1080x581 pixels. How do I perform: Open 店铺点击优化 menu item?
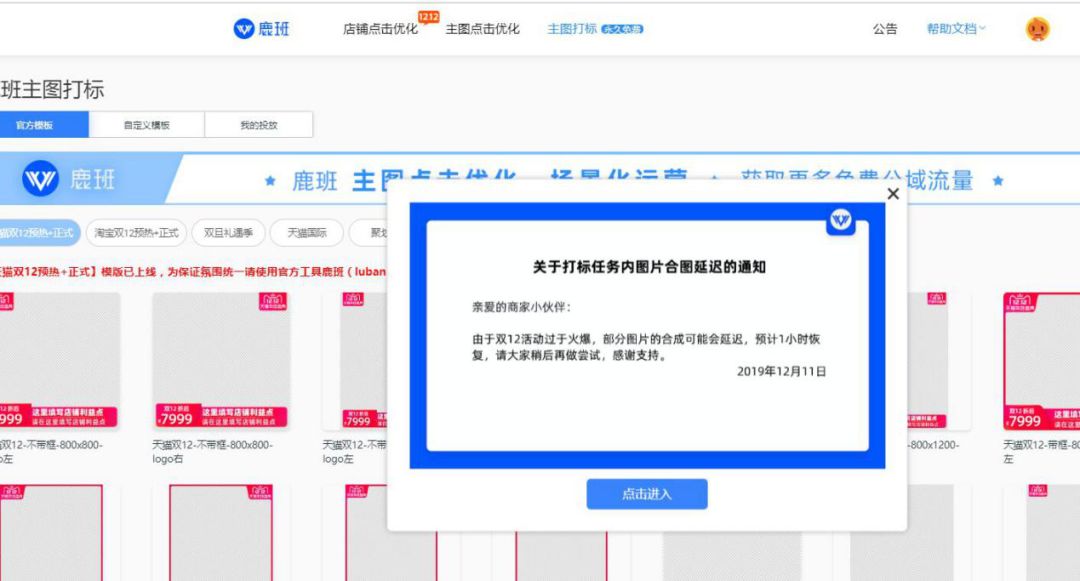pyautogui.click(x=380, y=29)
